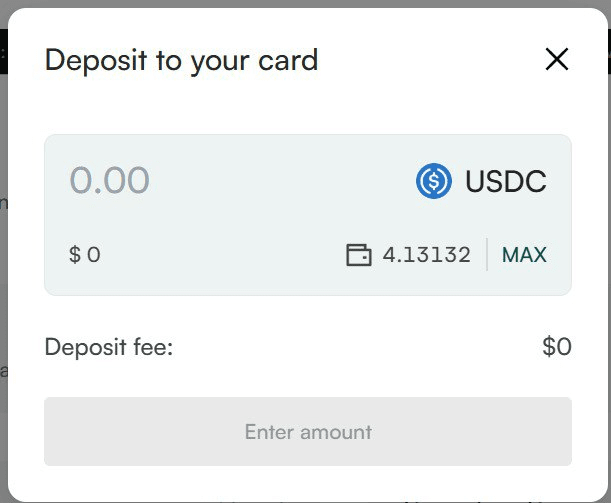Screen dimensions: 611x503
Task: Click the blue USDC coin icon
Action: pos(434,181)
